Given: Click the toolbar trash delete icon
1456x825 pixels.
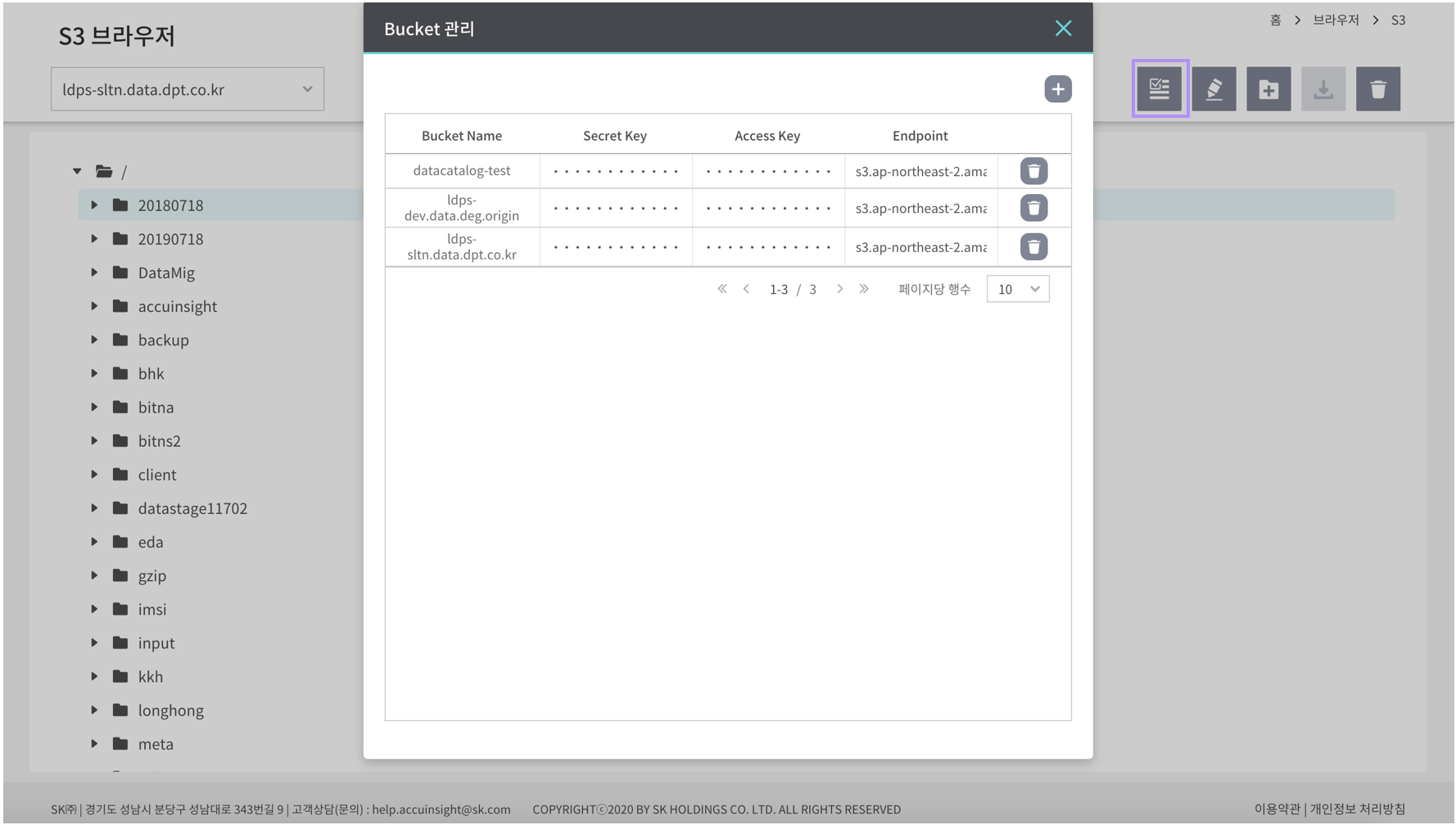Looking at the screenshot, I should (x=1378, y=88).
